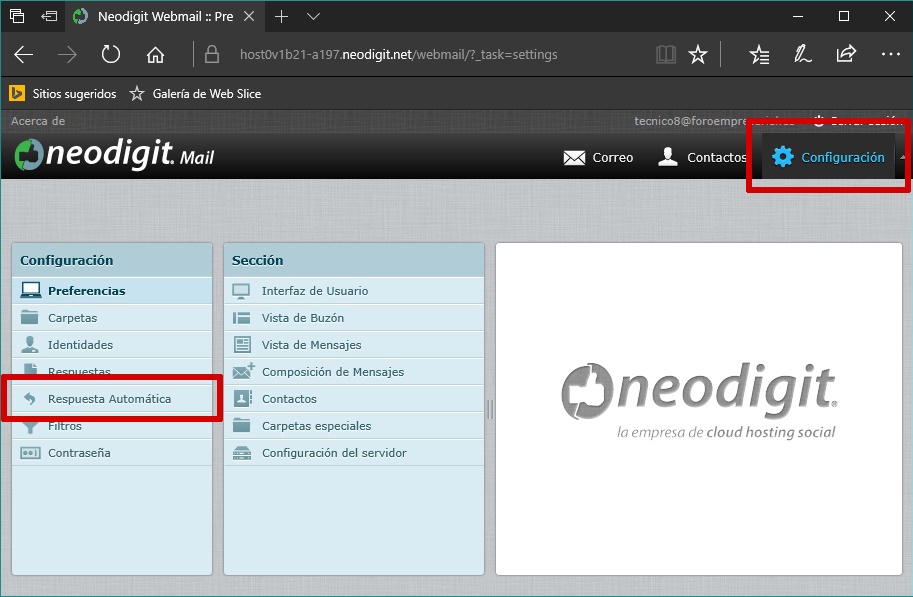
Task: Reload the page with the refresh icon
Action: pyautogui.click(x=110, y=55)
